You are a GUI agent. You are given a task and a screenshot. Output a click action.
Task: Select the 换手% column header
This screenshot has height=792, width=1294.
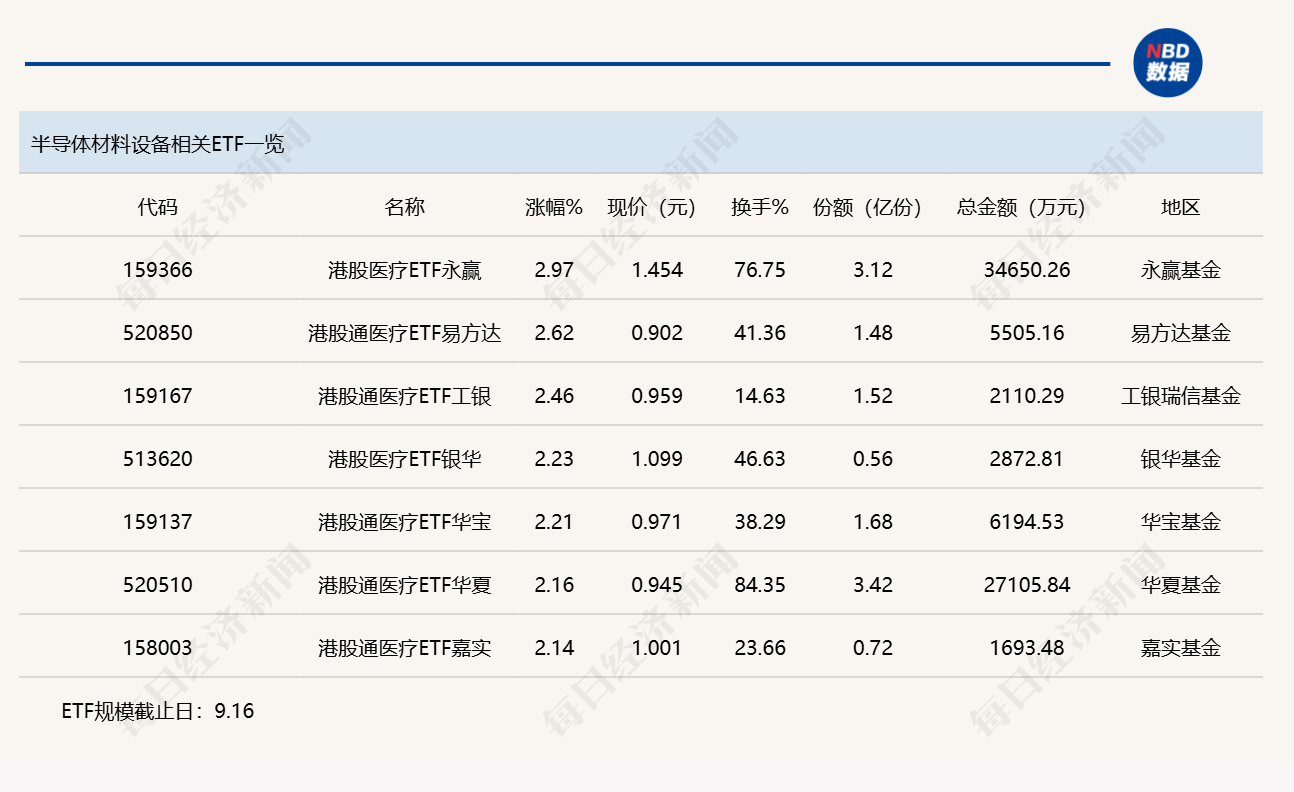click(x=760, y=207)
